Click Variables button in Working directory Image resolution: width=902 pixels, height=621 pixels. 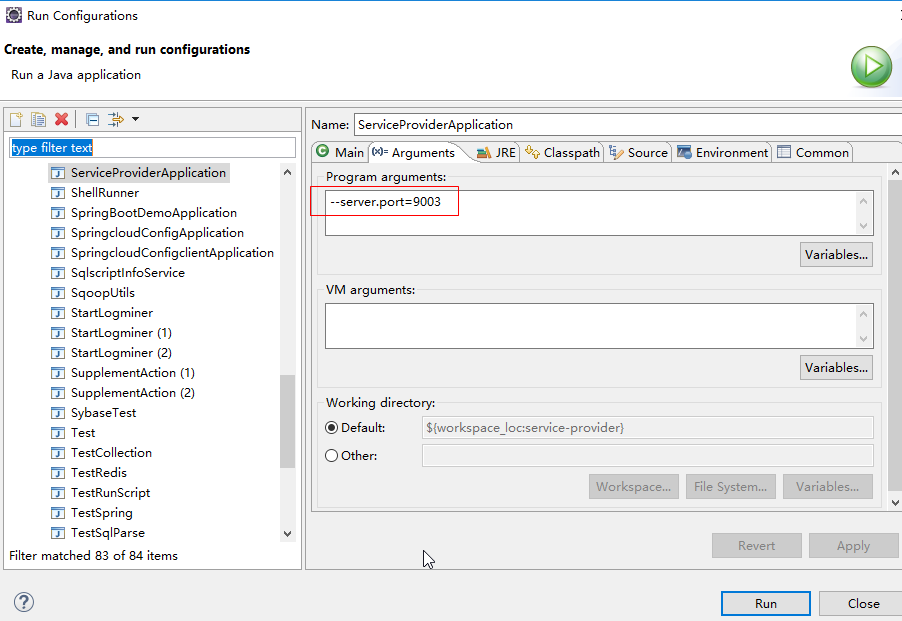point(827,486)
